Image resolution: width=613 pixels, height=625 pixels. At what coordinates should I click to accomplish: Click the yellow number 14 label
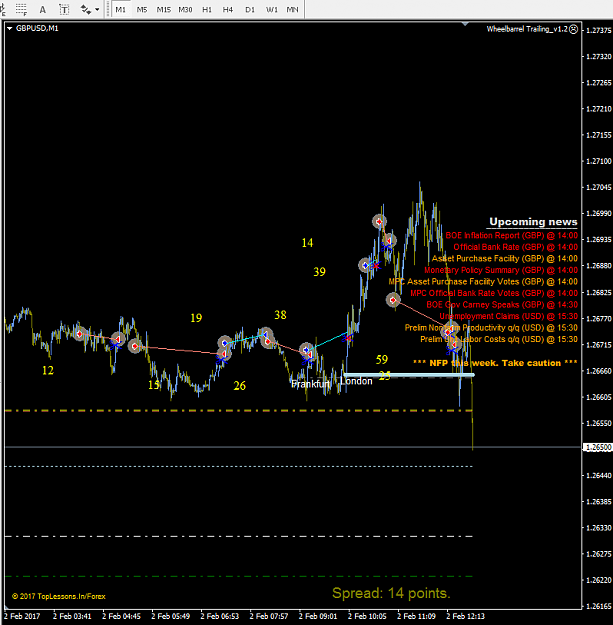(x=307, y=243)
